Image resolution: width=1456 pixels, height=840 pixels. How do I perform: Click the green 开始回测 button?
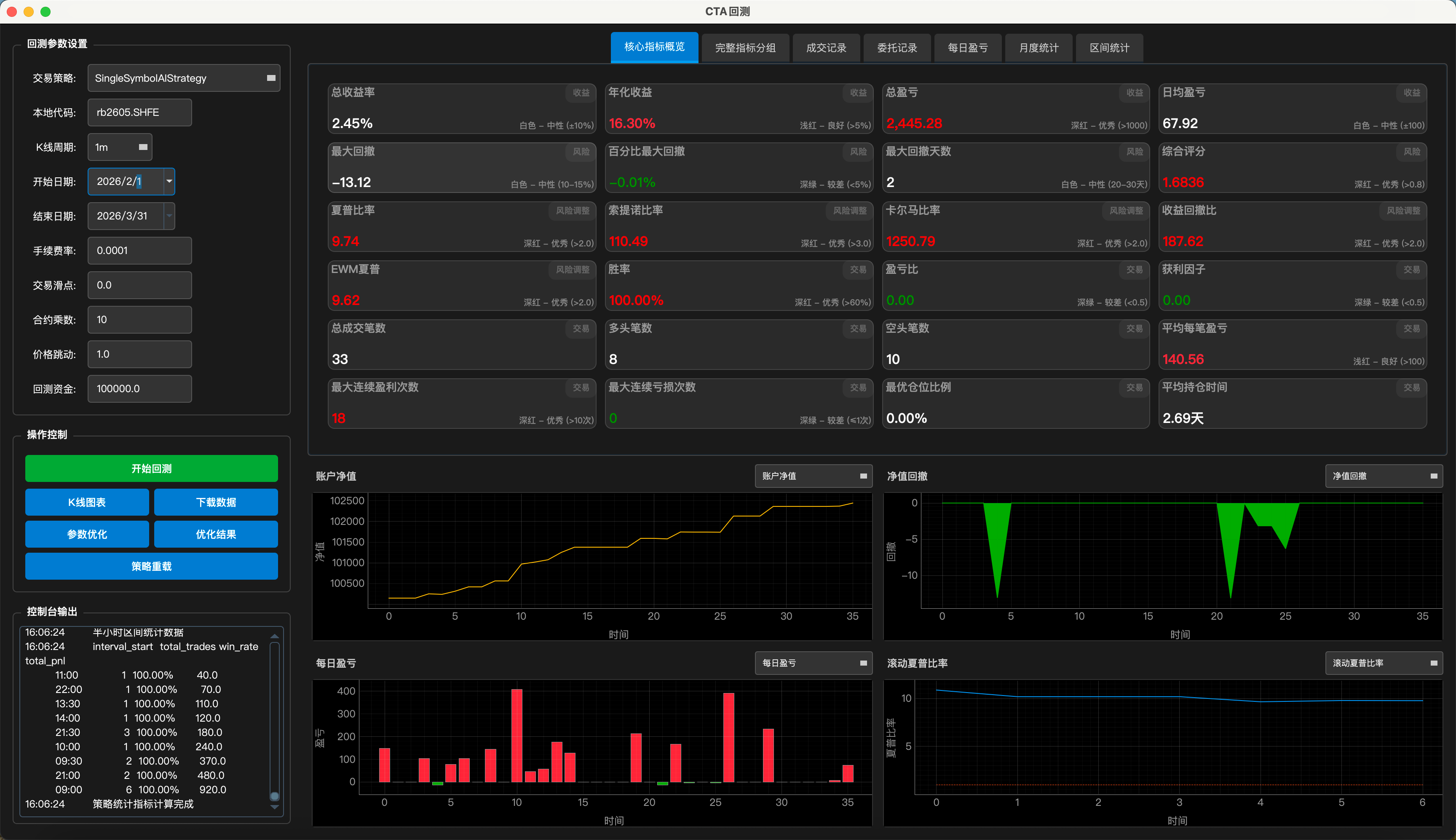click(151, 468)
